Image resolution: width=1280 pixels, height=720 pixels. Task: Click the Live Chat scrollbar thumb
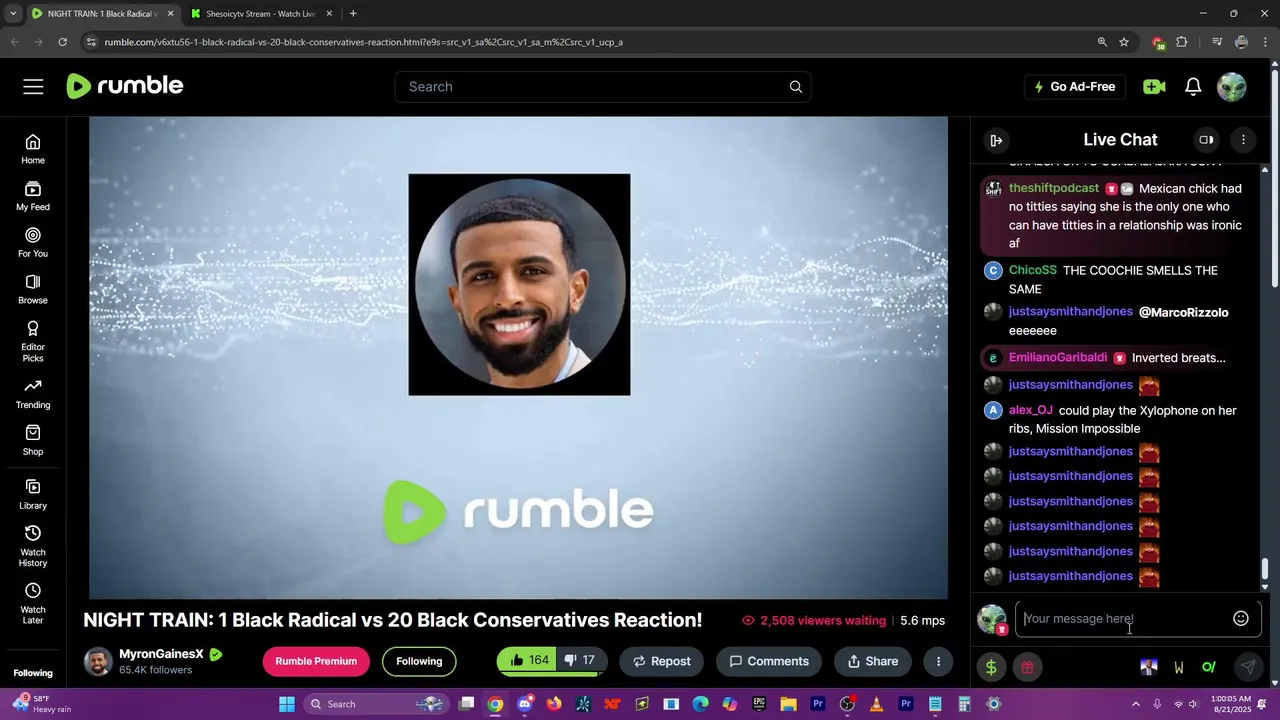click(1265, 568)
